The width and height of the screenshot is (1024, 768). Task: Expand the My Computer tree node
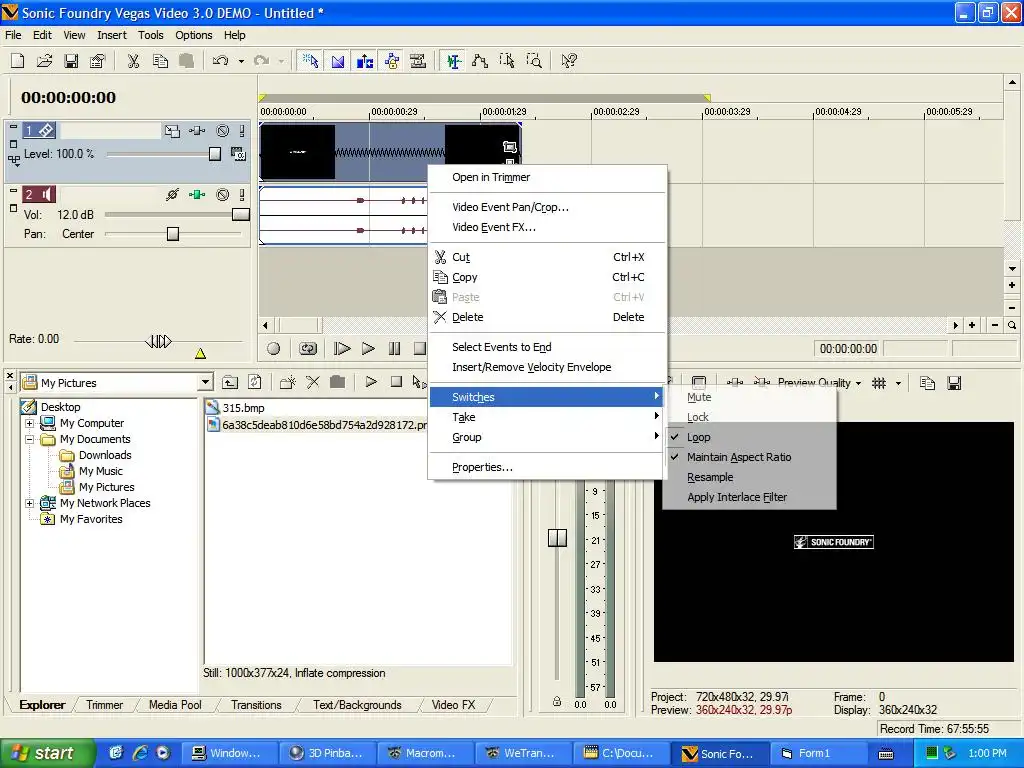[x=29, y=423]
